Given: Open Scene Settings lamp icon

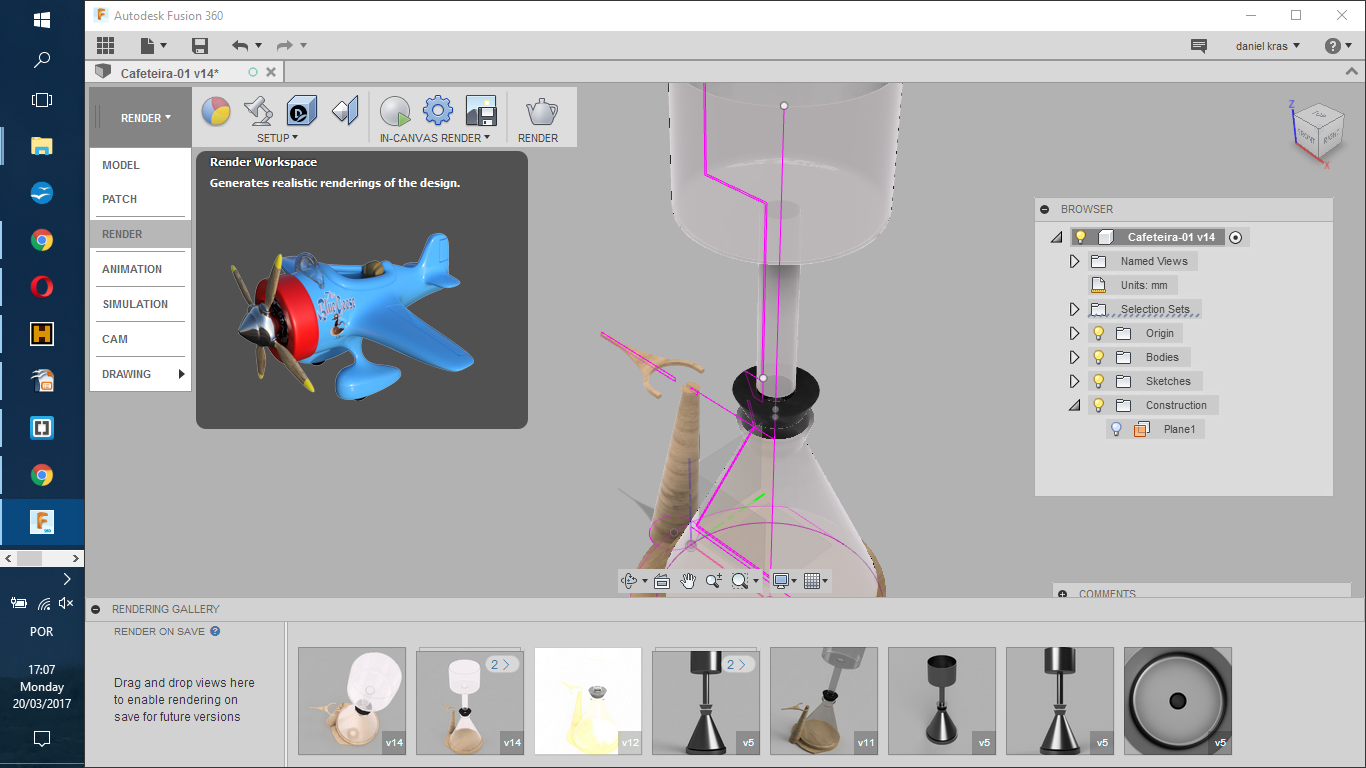Looking at the screenshot, I should tap(258, 110).
